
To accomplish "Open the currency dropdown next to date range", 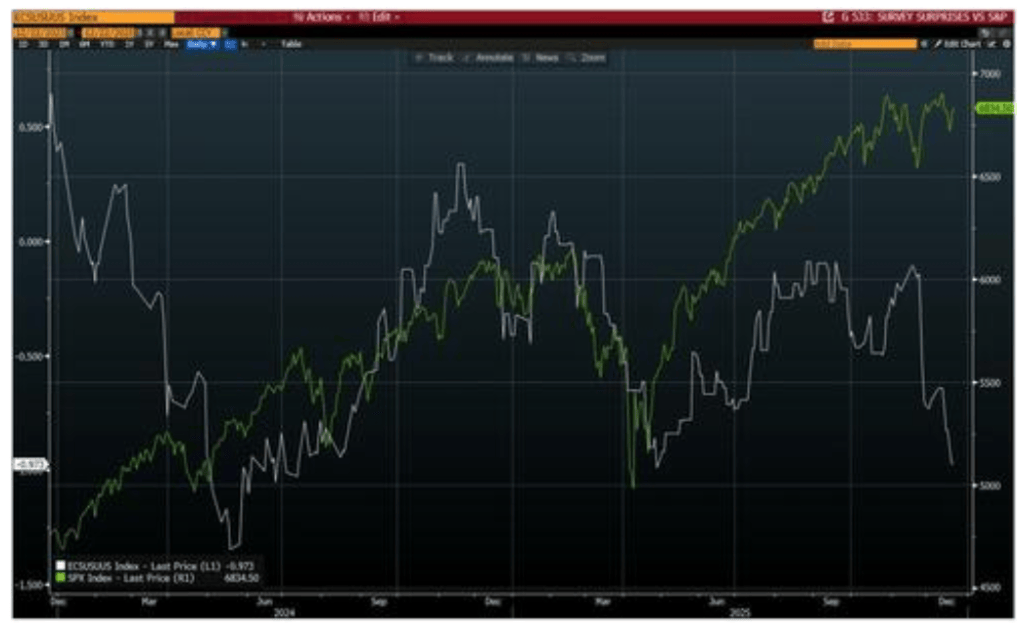I will point(200,32).
